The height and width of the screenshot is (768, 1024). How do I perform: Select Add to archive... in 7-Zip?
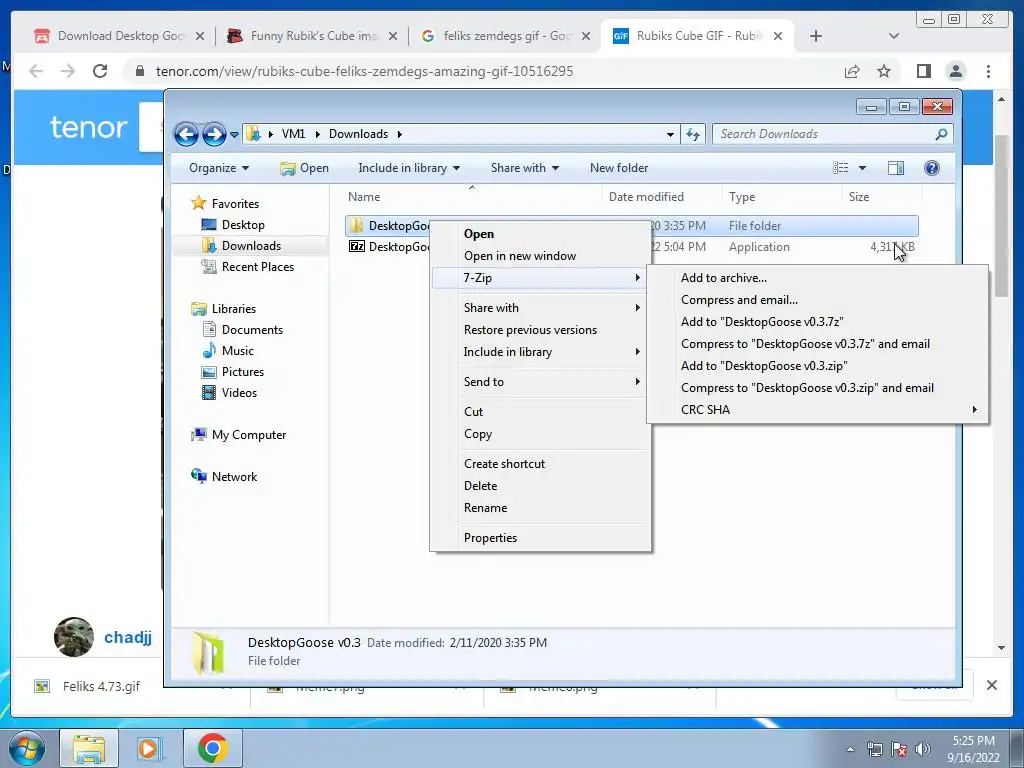pos(818,278)
